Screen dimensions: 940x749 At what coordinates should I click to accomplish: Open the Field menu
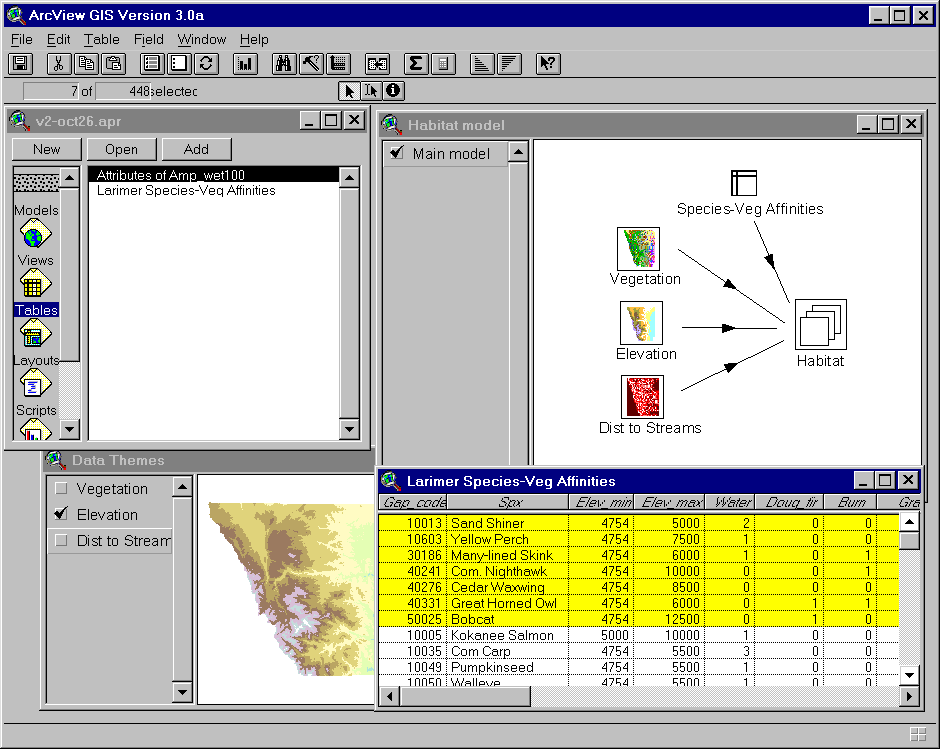[x=148, y=39]
